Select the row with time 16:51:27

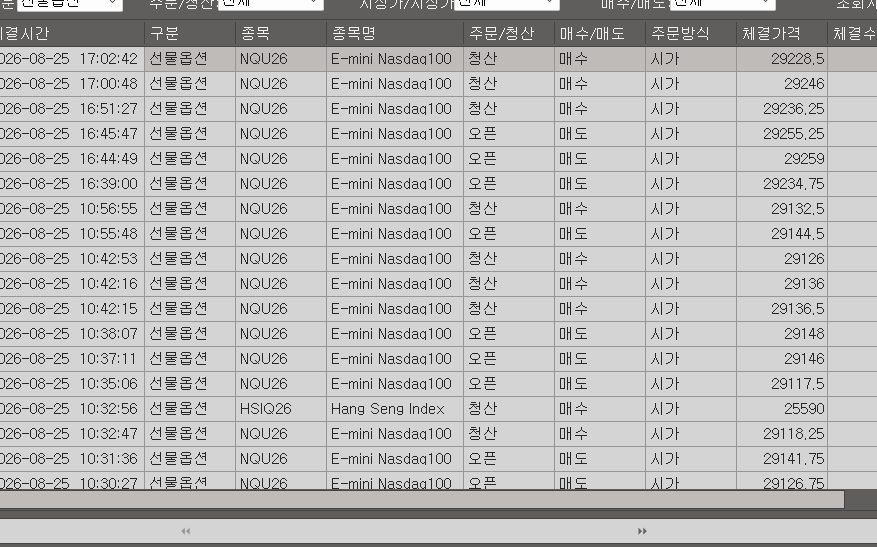click(x=438, y=109)
